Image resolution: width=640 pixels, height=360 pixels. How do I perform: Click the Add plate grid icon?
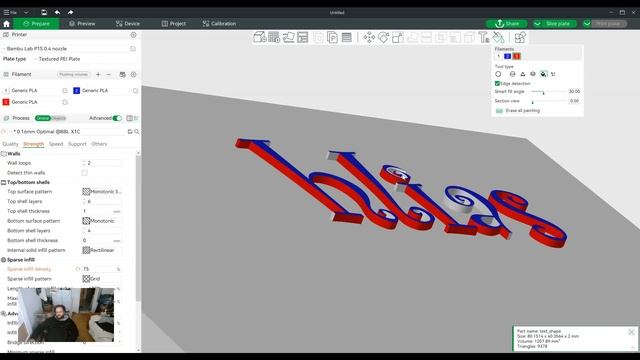[274, 37]
